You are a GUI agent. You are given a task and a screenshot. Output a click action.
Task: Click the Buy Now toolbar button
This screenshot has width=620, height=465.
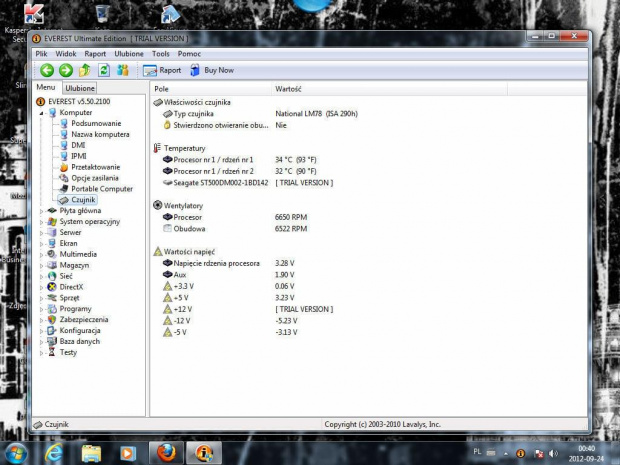(x=212, y=70)
